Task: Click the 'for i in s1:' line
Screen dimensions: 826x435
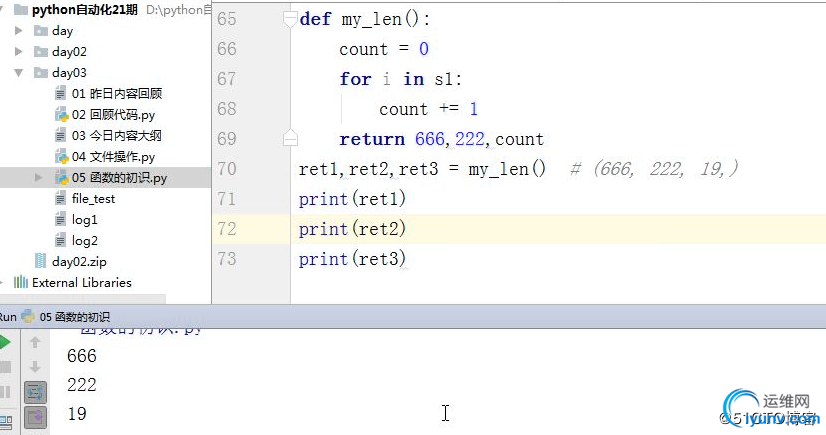Action: 400,79
